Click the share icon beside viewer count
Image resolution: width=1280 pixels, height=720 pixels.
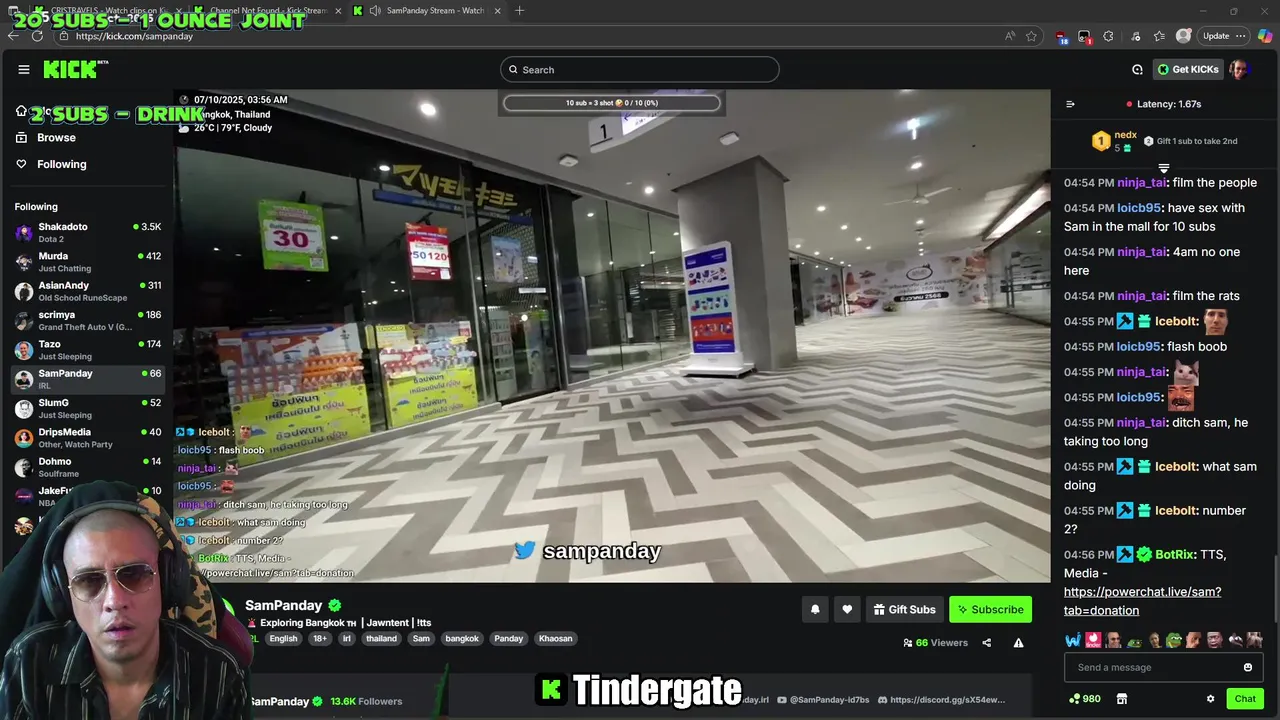[x=987, y=643]
